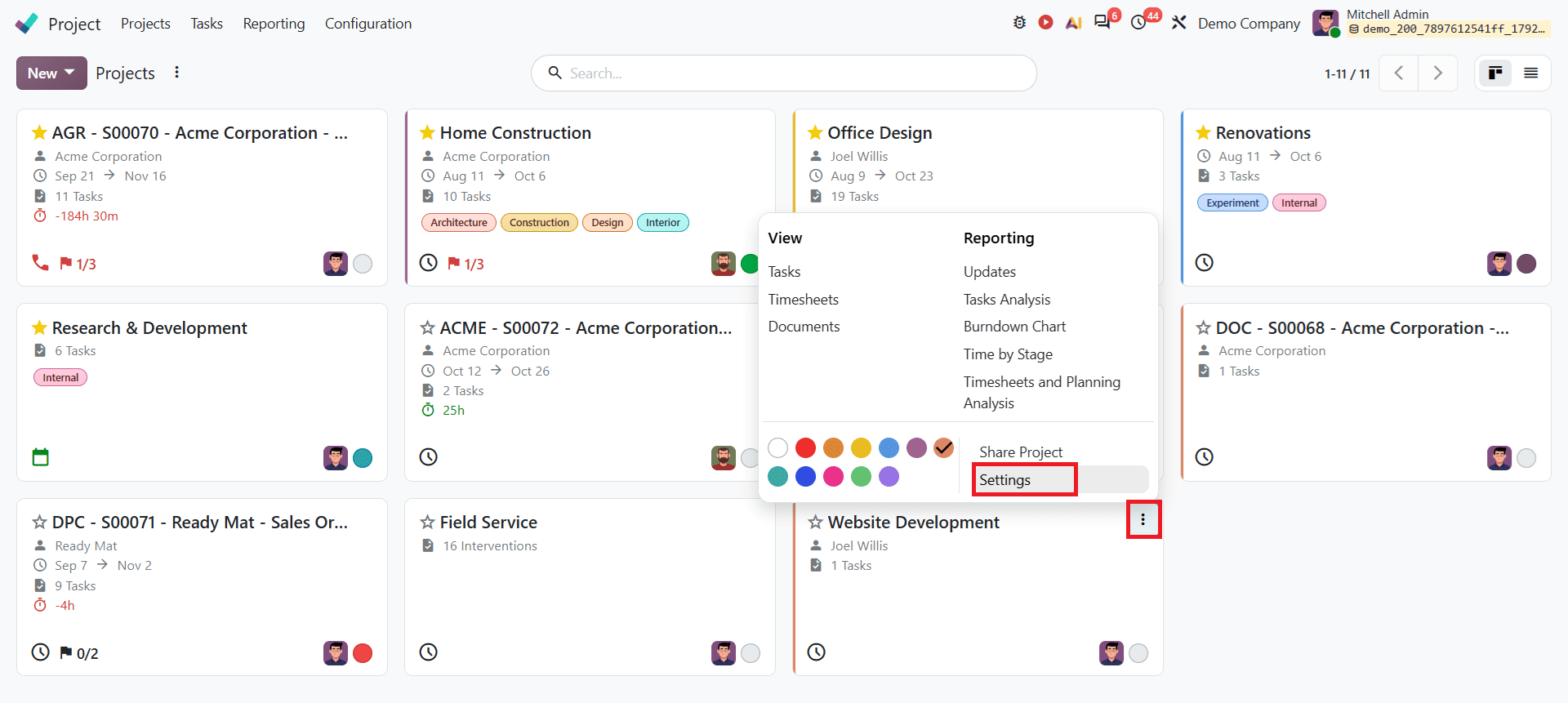
Task: Open Mitchell Admin user menu
Action: click(x=1431, y=23)
